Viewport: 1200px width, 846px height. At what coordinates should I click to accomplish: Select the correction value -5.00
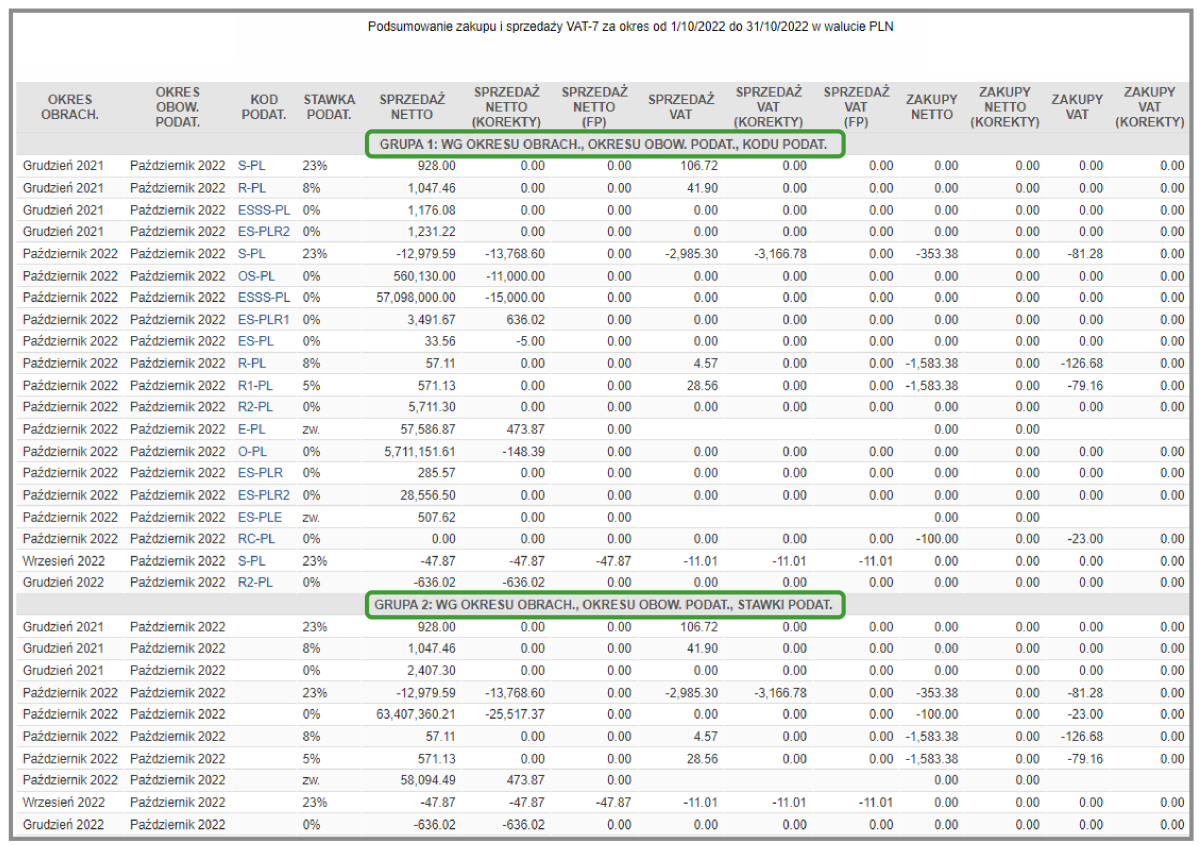530,342
